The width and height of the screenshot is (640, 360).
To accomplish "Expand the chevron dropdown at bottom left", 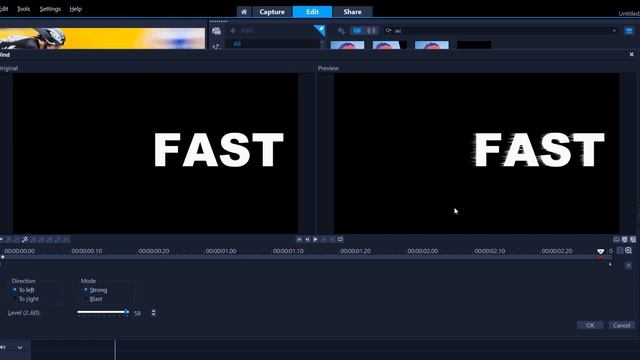I will 20,347.
